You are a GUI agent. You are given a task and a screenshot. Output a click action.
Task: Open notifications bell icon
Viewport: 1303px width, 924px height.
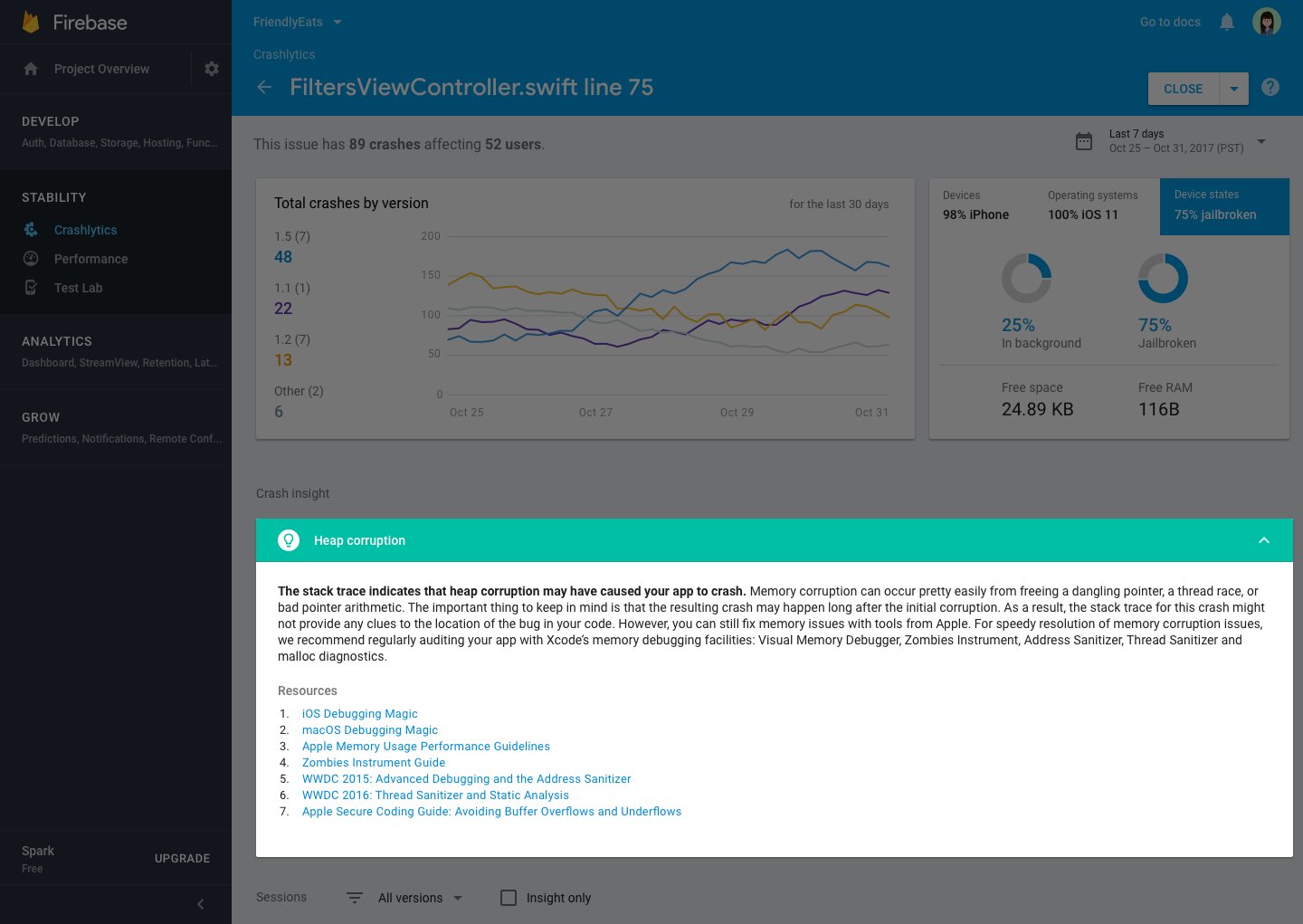pyautogui.click(x=1227, y=22)
